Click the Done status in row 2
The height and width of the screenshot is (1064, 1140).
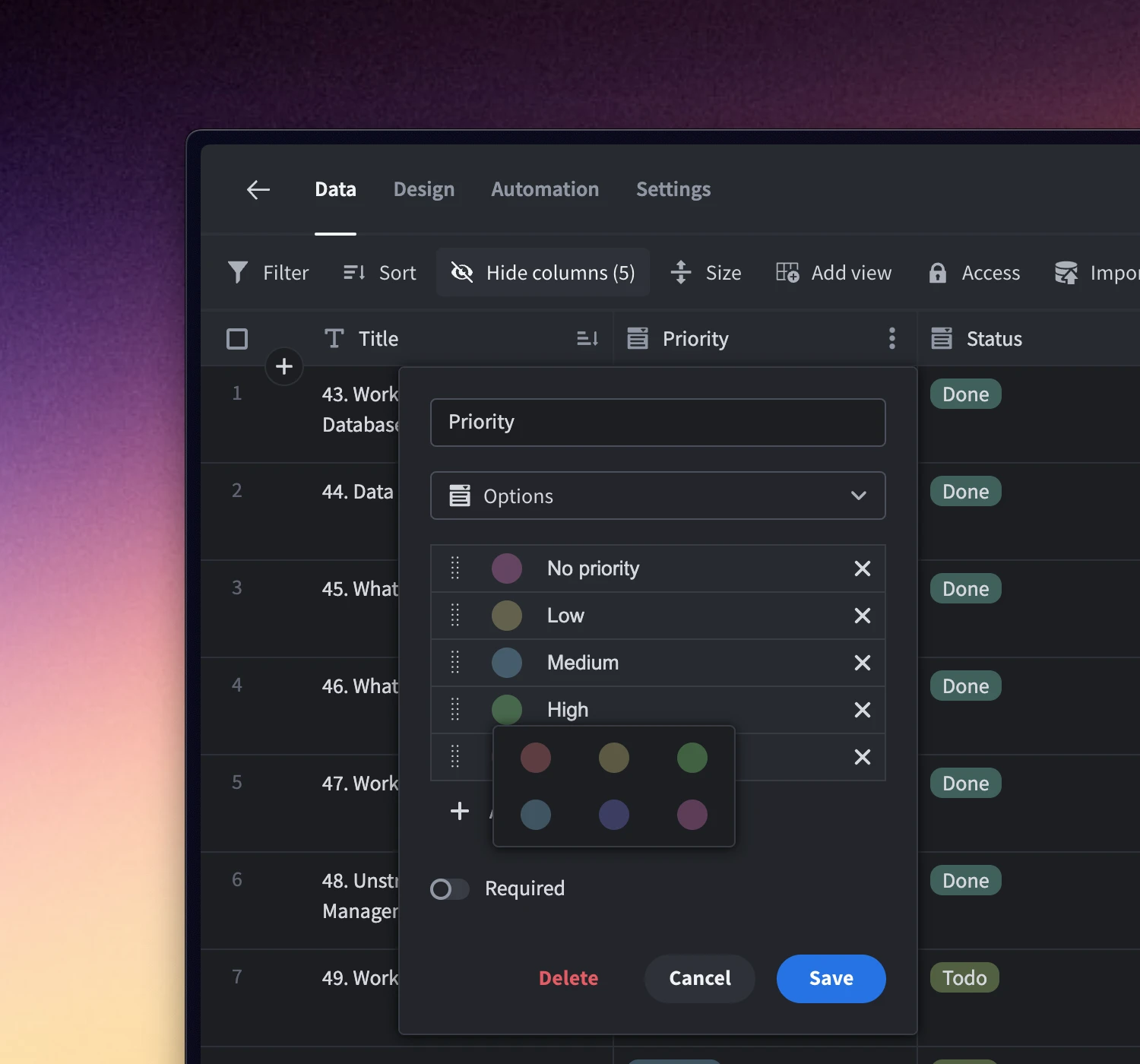coord(966,491)
